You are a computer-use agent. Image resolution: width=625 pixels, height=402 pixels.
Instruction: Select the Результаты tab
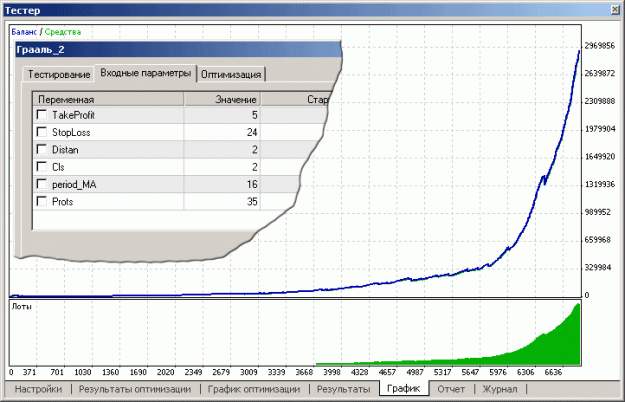click(343, 389)
